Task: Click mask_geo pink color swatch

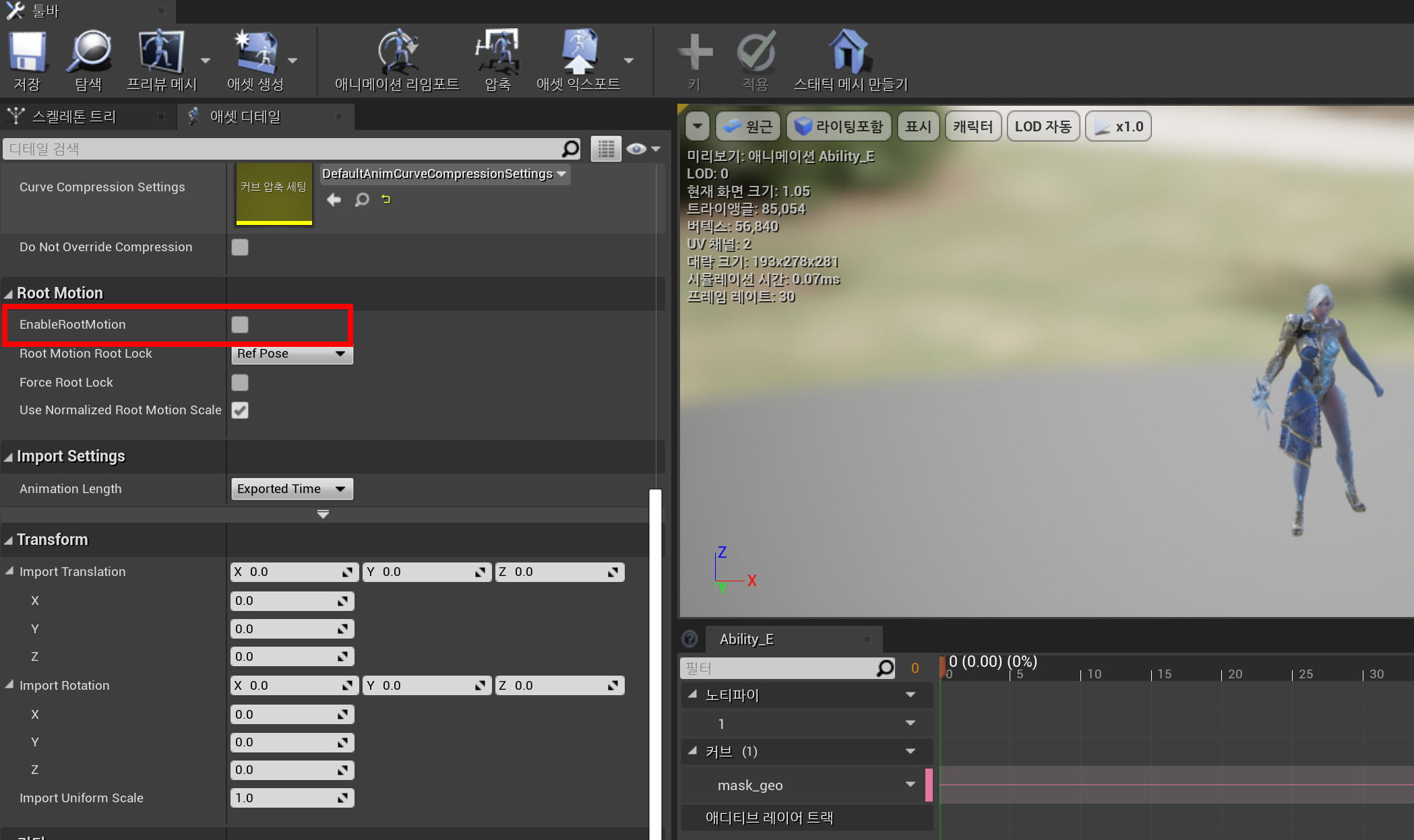Action: click(x=929, y=785)
